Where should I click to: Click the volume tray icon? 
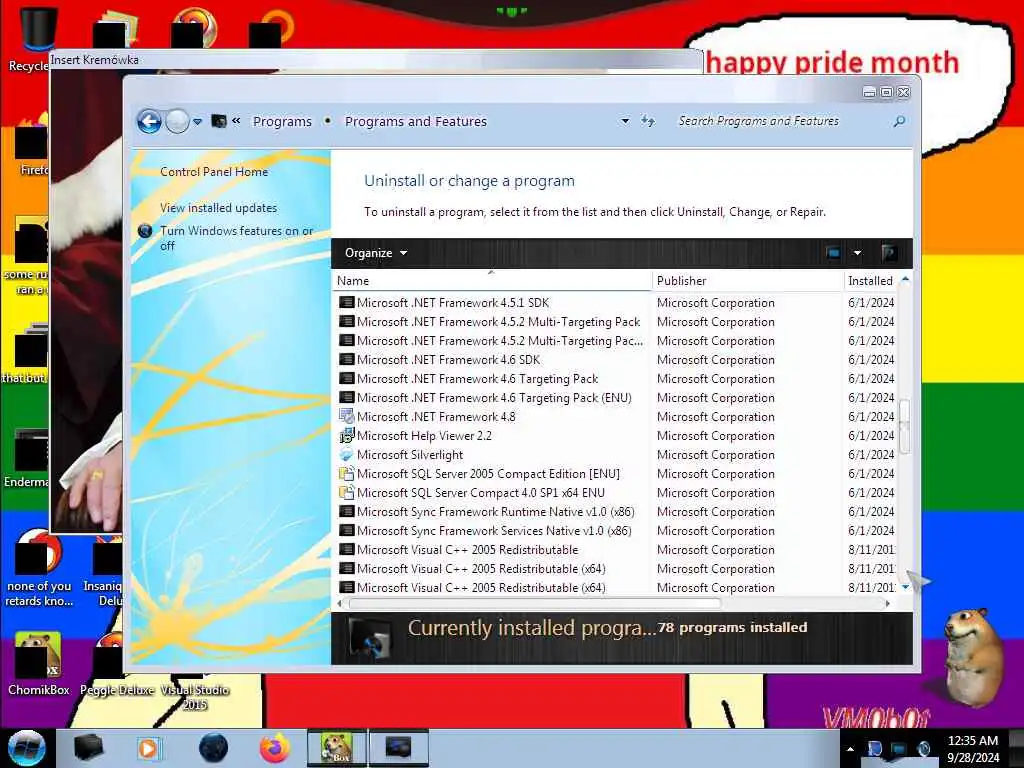[x=924, y=749]
